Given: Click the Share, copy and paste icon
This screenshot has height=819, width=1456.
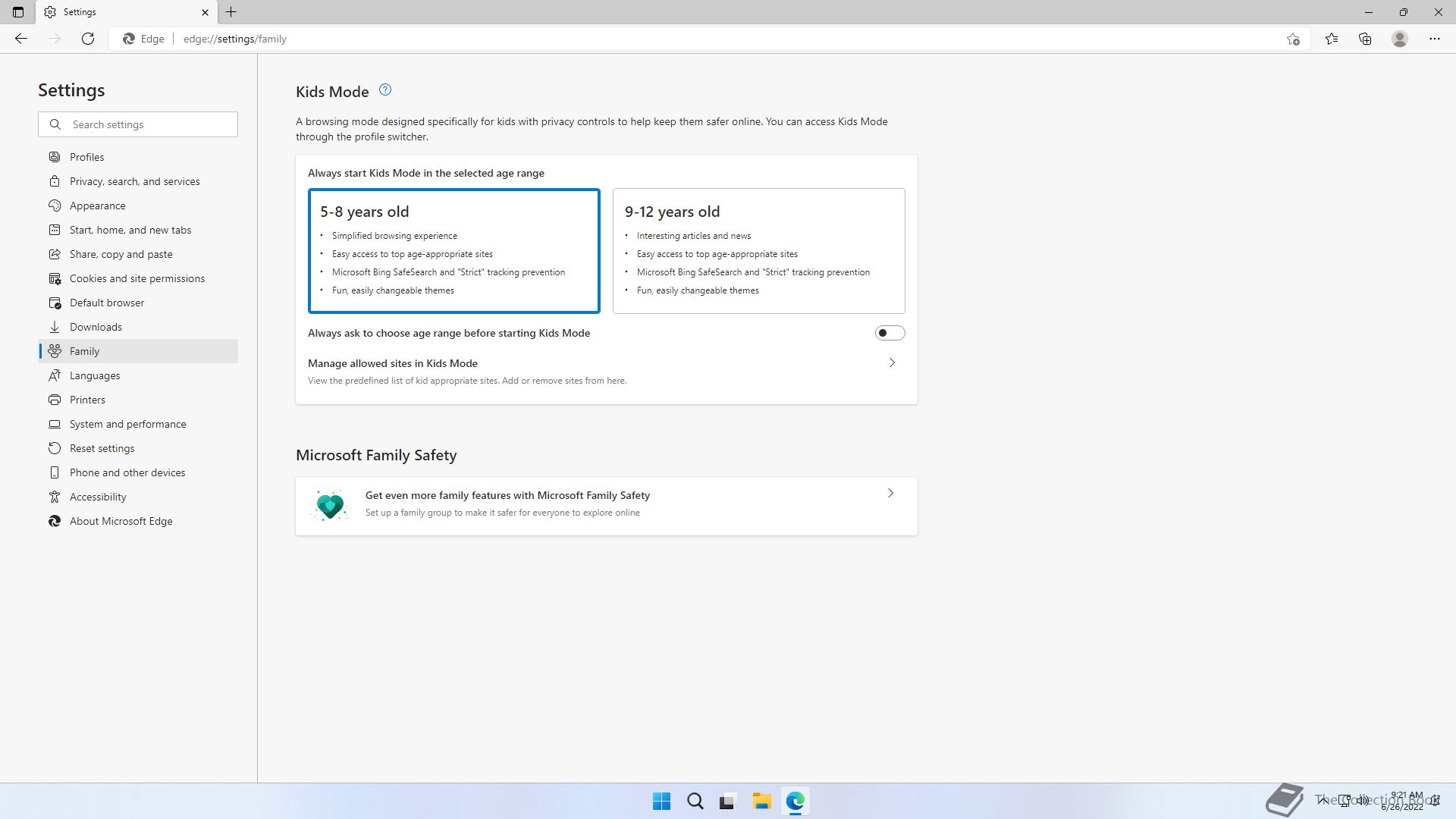Looking at the screenshot, I should point(55,254).
